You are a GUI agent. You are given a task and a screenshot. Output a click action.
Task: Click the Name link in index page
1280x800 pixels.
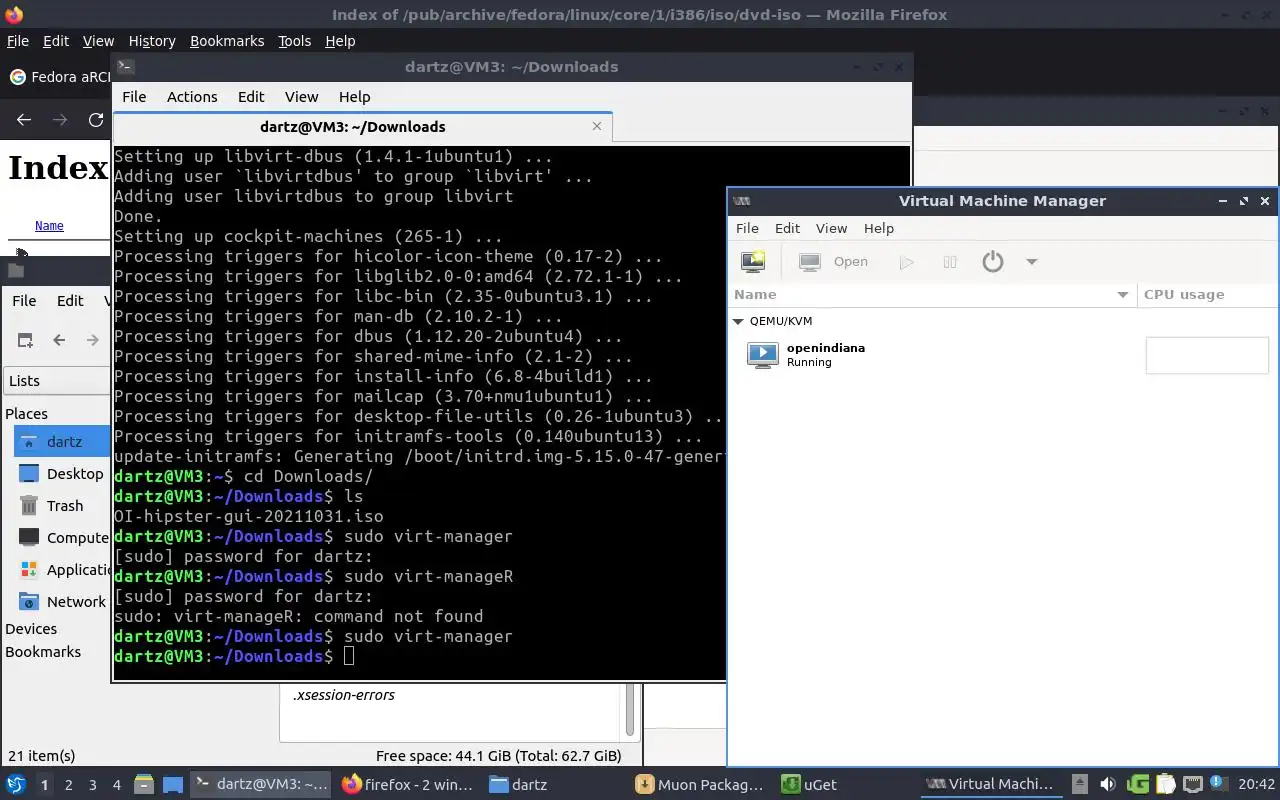point(49,226)
